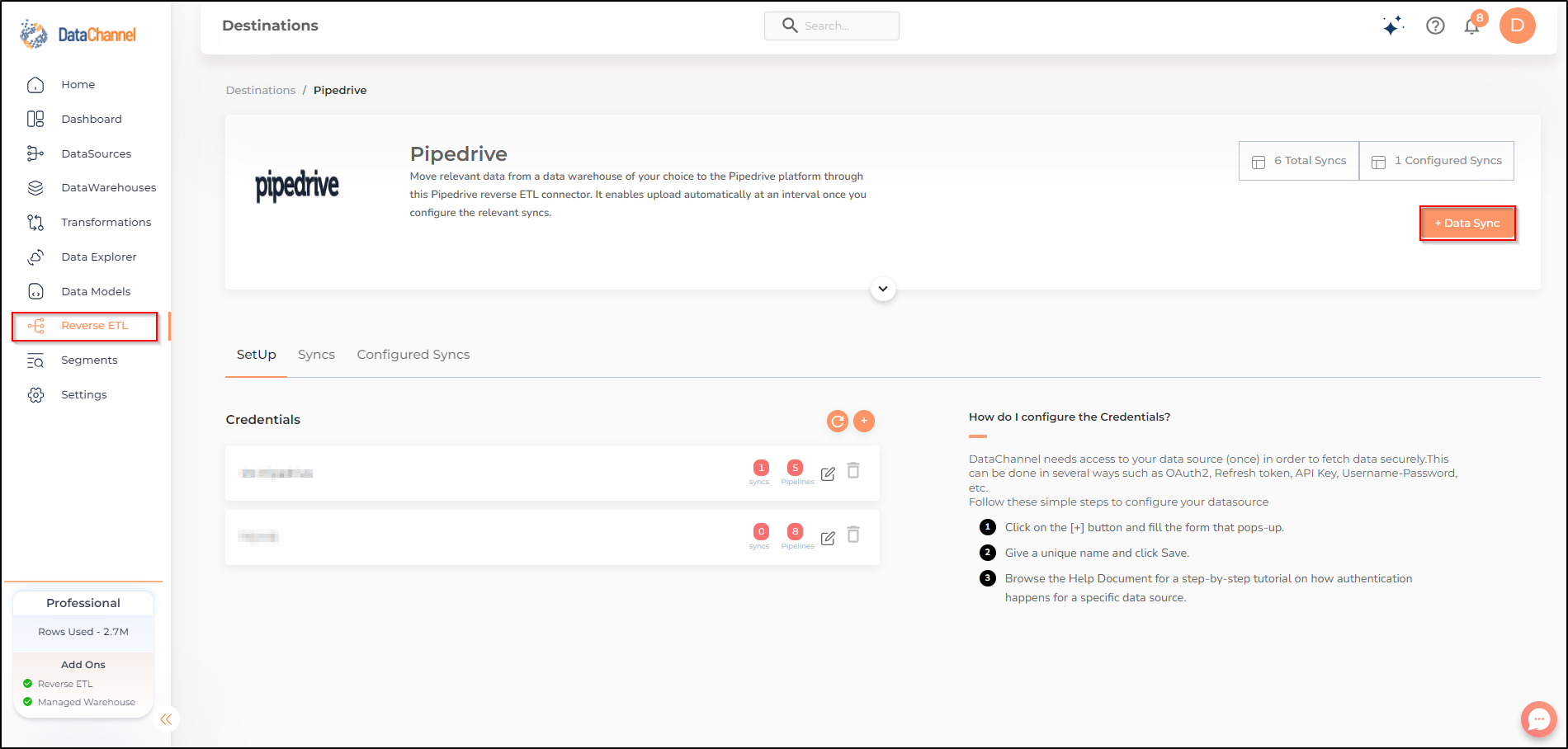The width and height of the screenshot is (1568, 749).
Task: Click the Rows Used - 2.7M text
Action: tap(83, 632)
